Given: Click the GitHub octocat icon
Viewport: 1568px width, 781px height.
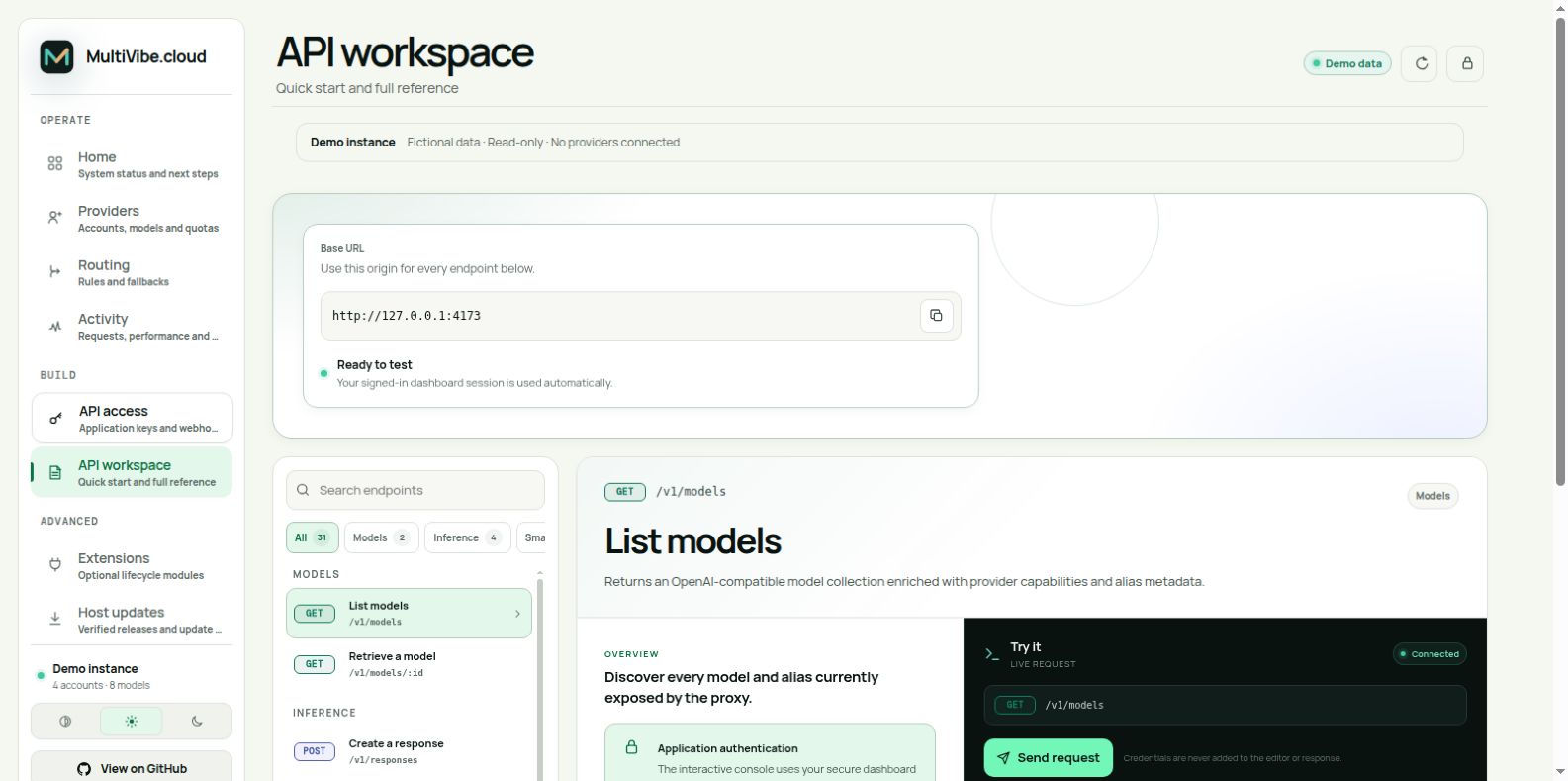Looking at the screenshot, I should [x=84, y=769].
